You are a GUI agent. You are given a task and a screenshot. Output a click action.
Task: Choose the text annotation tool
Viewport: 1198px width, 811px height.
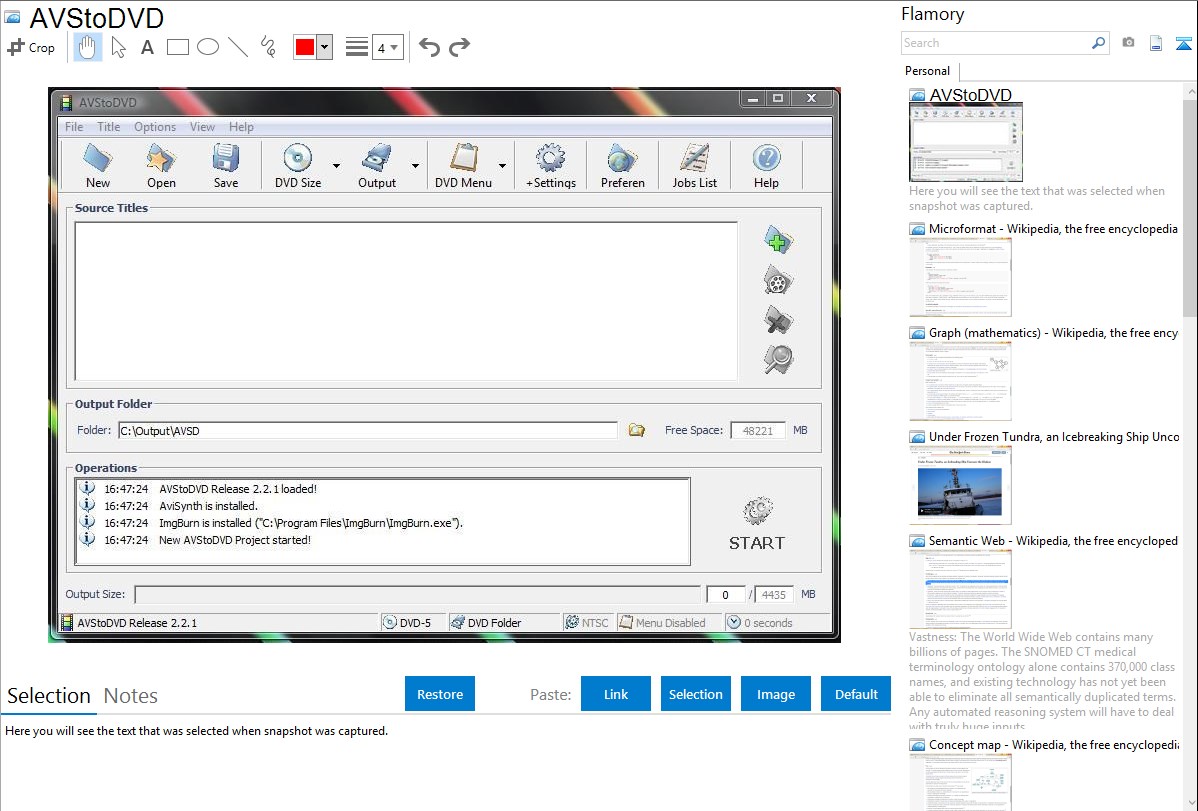[x=147, y=47]
